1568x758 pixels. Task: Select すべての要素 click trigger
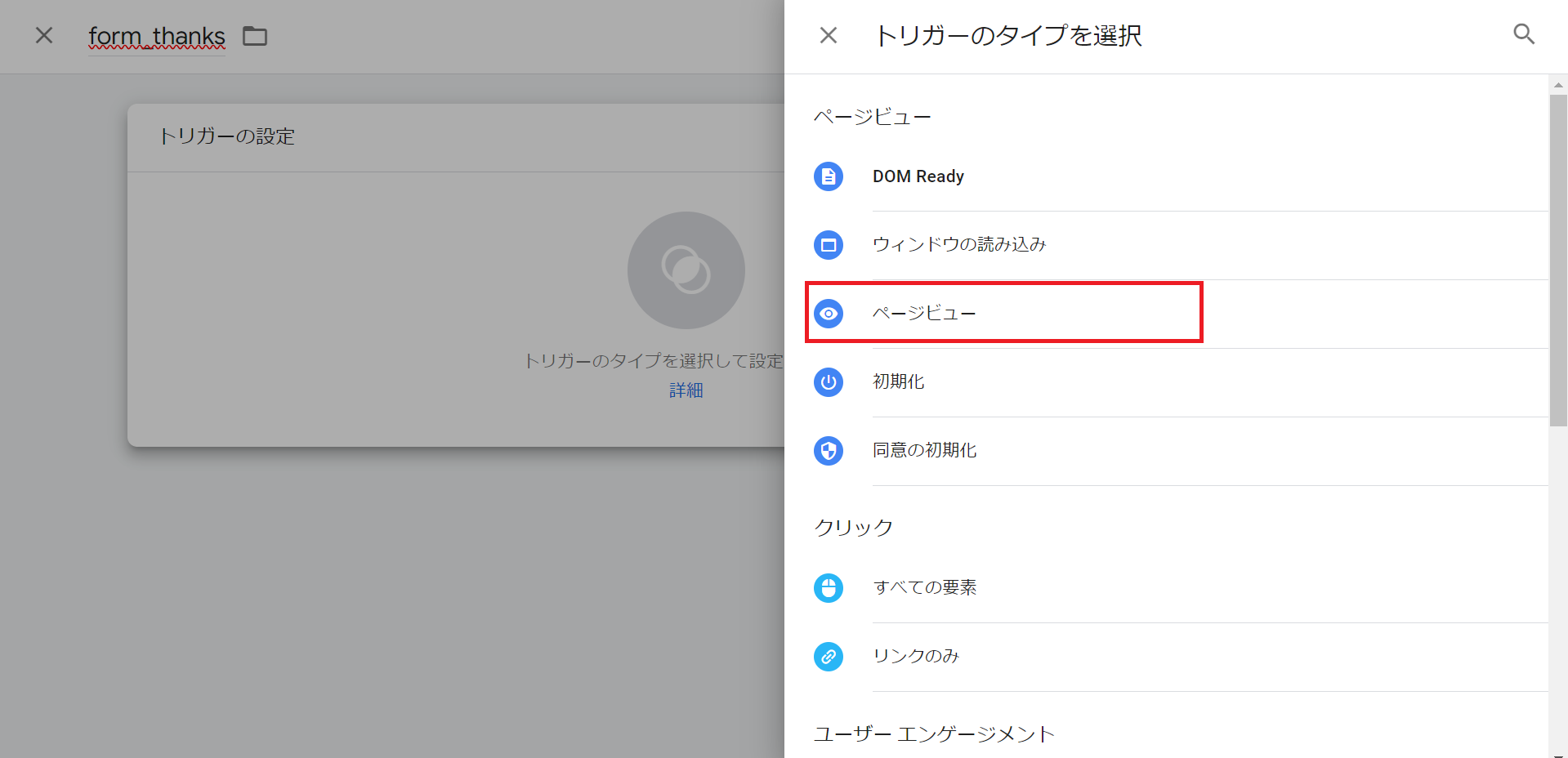(1180, 588)
